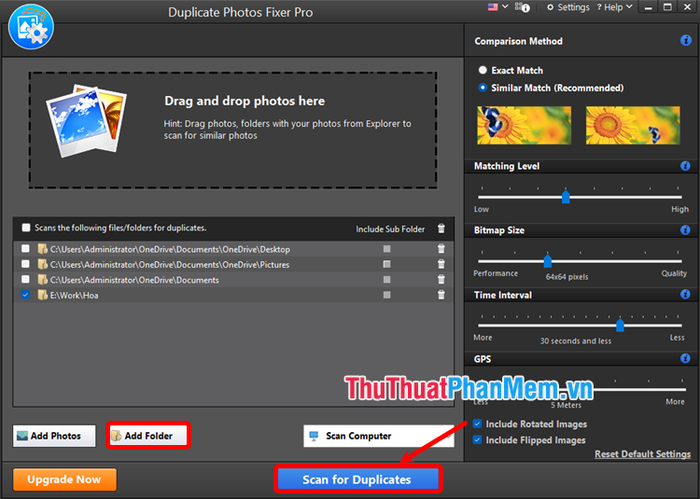Toggle sub folder box for E:\Work\Hoa row
Image resolution: width=700 pixels, height=499 pixels.
coord(387,295)
